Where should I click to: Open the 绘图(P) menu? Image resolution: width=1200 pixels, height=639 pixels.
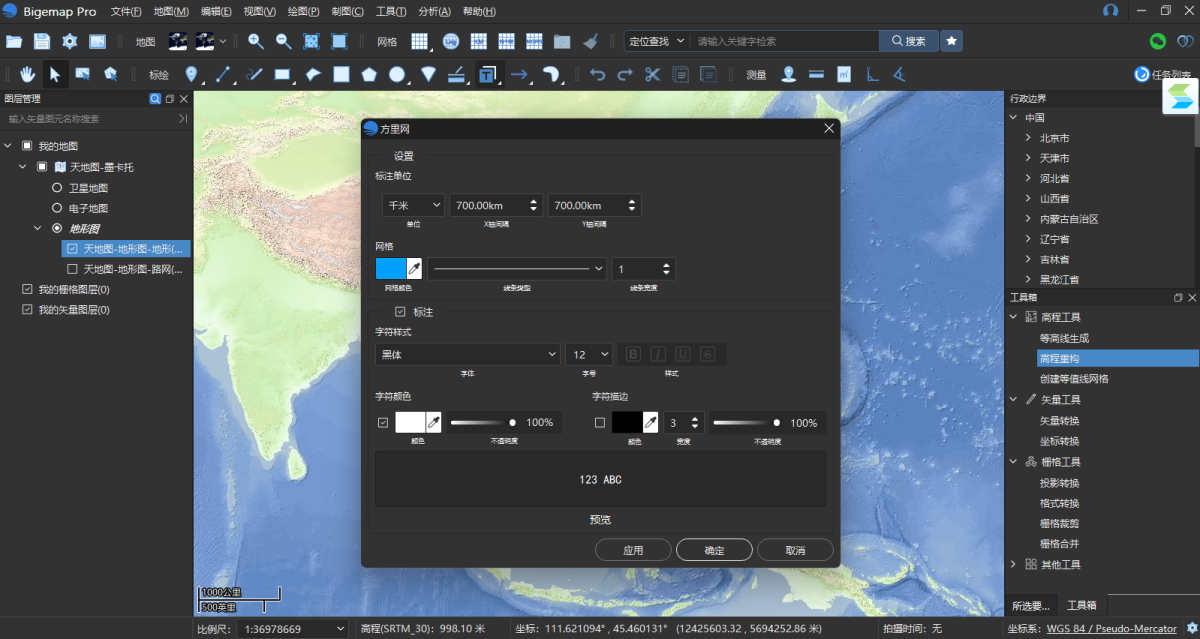[x=302, y=11]
